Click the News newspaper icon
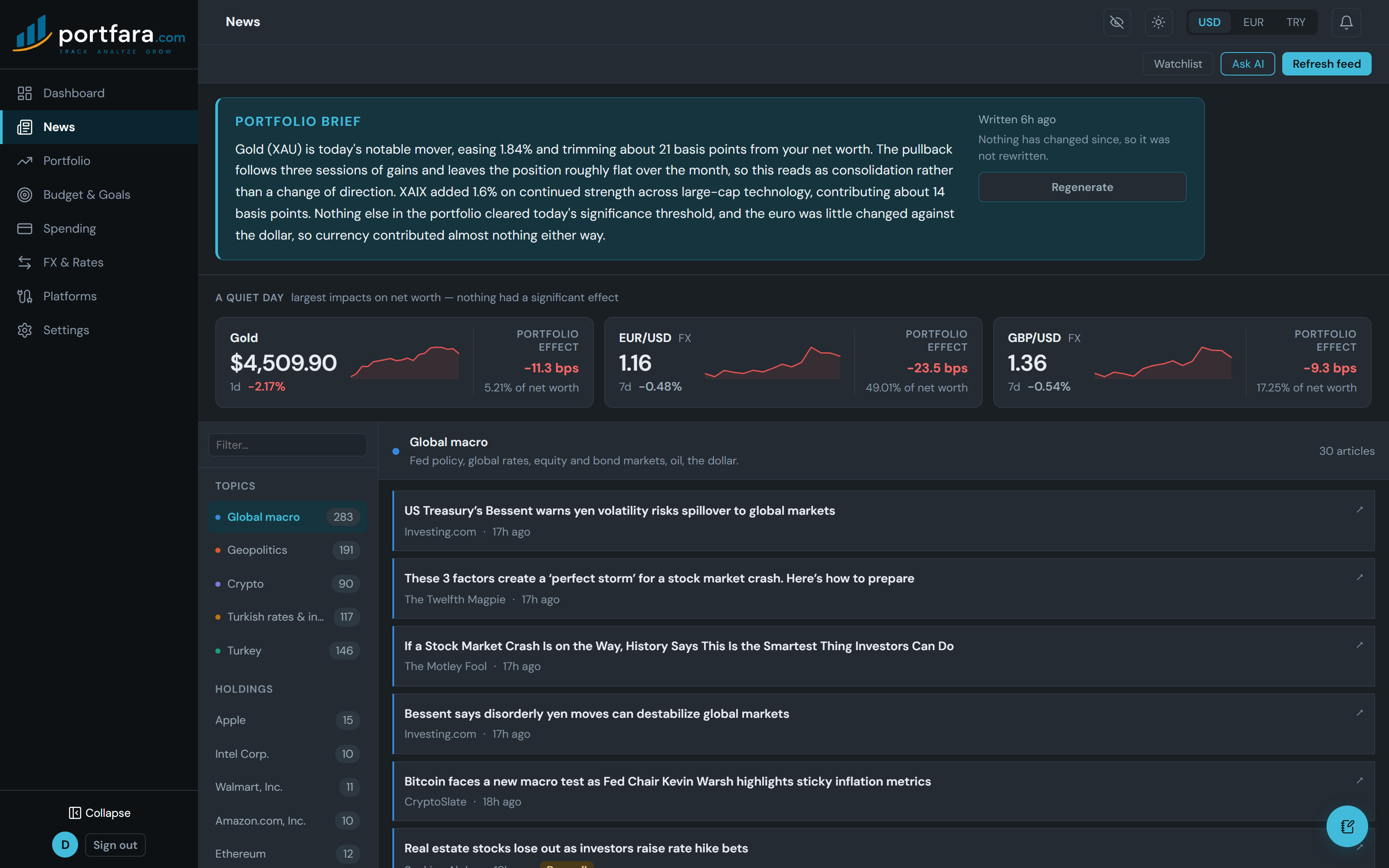This screenshot has width=1389, height=868. coord(24,127)
